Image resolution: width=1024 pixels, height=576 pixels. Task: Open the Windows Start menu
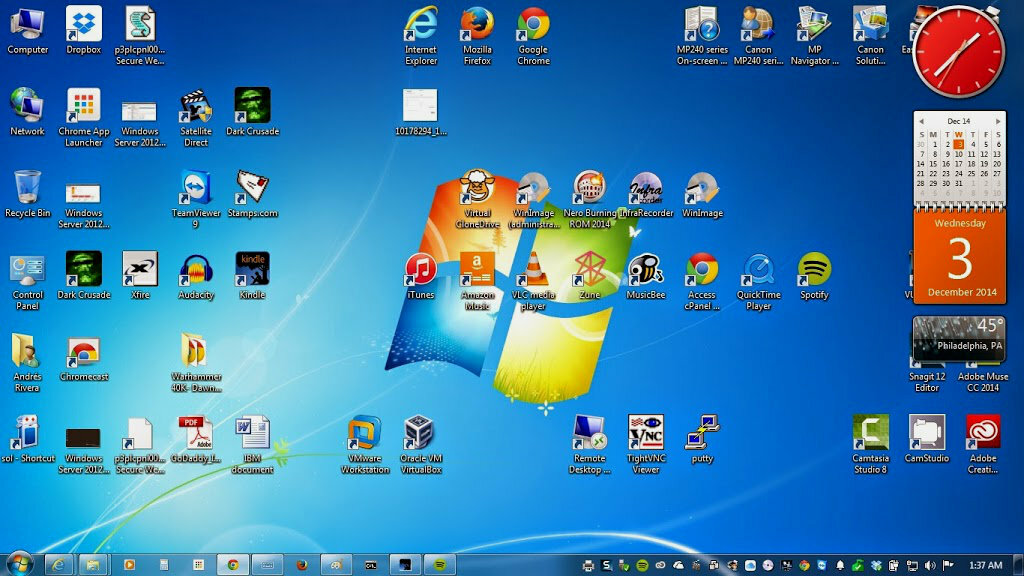tap(18, 564)
